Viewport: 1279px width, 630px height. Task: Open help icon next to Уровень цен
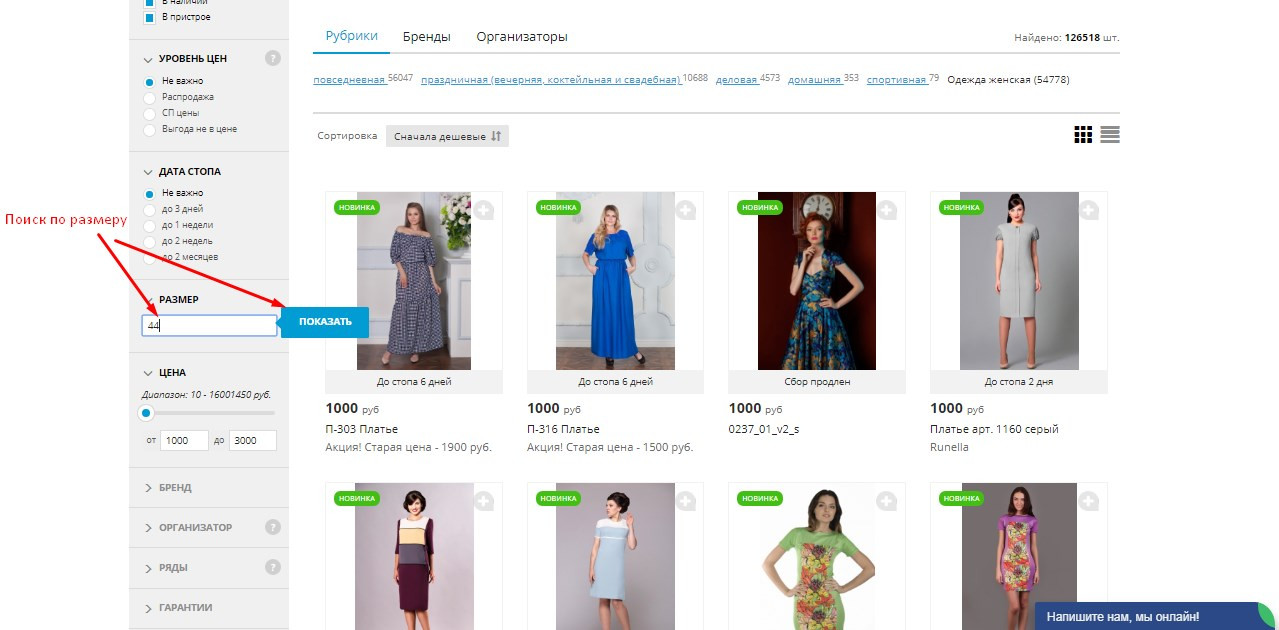click(x=273, y=58)
